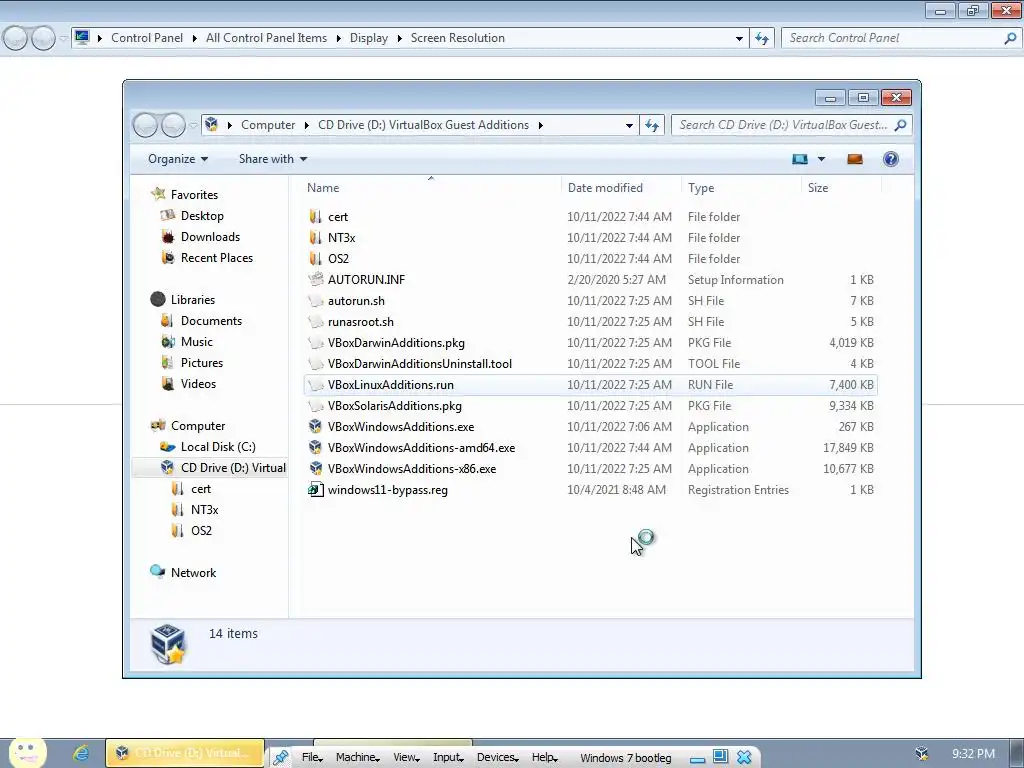Click the VBoxWindowsAdditions.exe VirtualBox icon
This screenshot has width=1024, height=768.
coord(315,426)
